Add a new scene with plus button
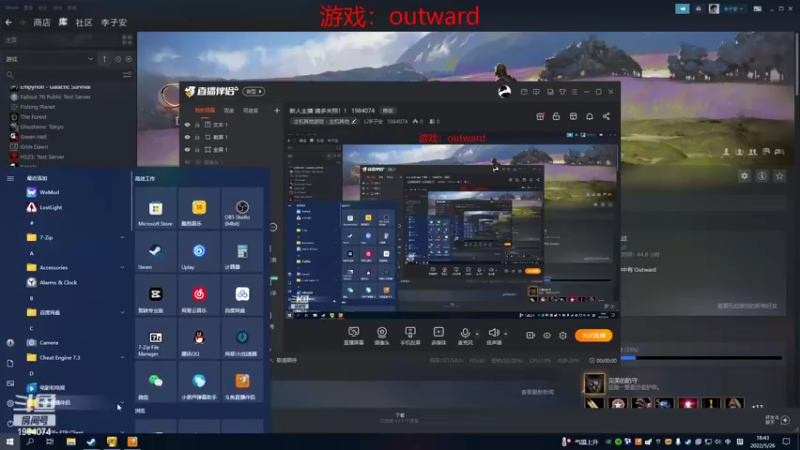800x450 pixels. click(x=277, y=110)
